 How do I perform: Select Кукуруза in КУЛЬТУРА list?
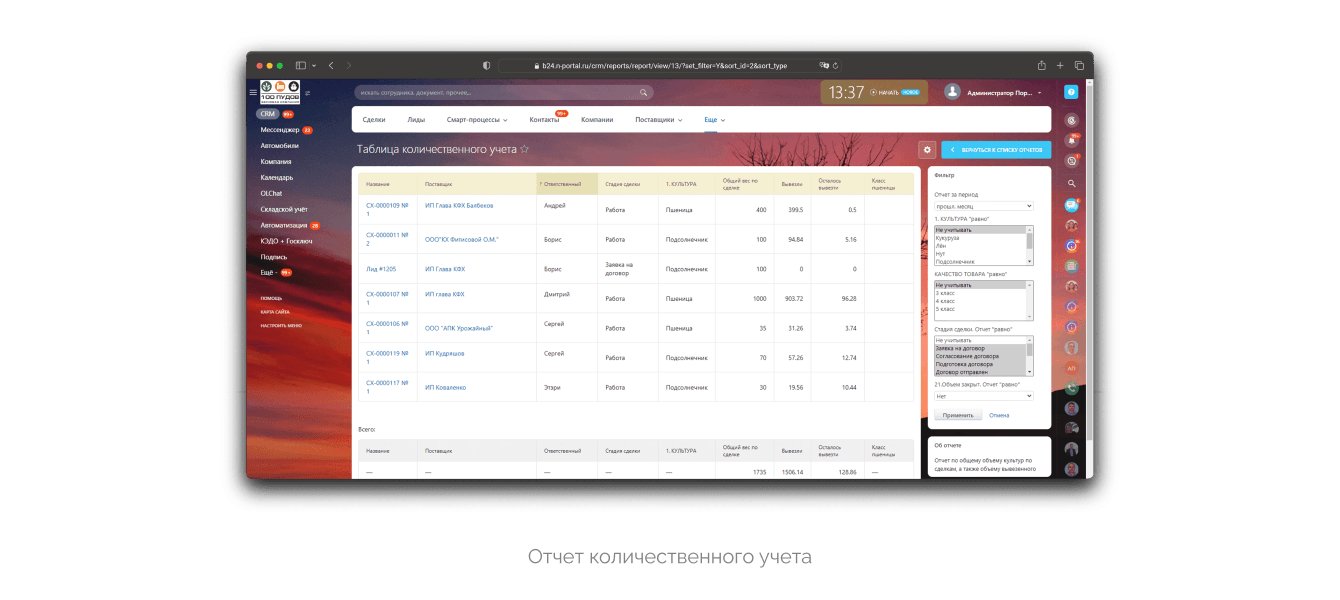[x=948, y=238]
